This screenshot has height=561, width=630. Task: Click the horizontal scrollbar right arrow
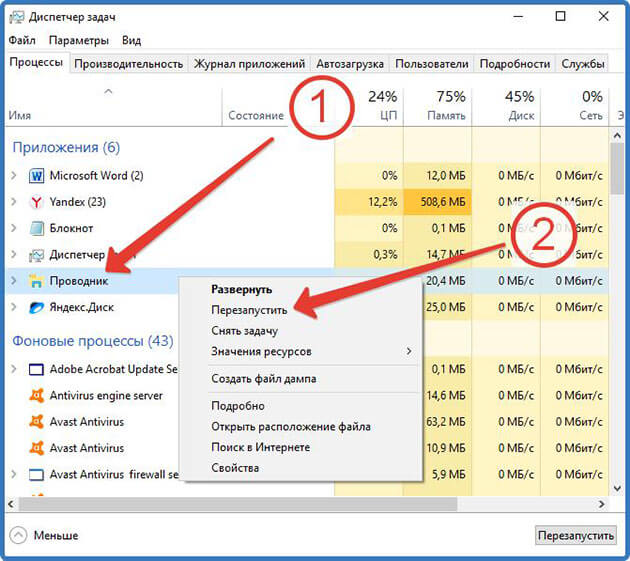click(601, 504)
